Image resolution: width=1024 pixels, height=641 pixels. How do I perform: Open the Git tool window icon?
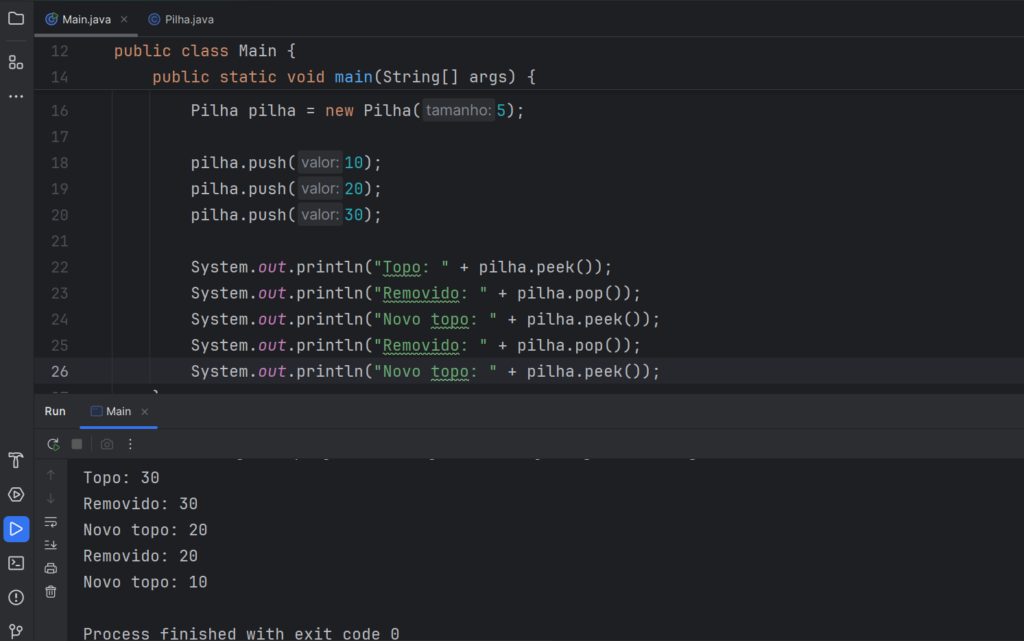tap(16, 630)
